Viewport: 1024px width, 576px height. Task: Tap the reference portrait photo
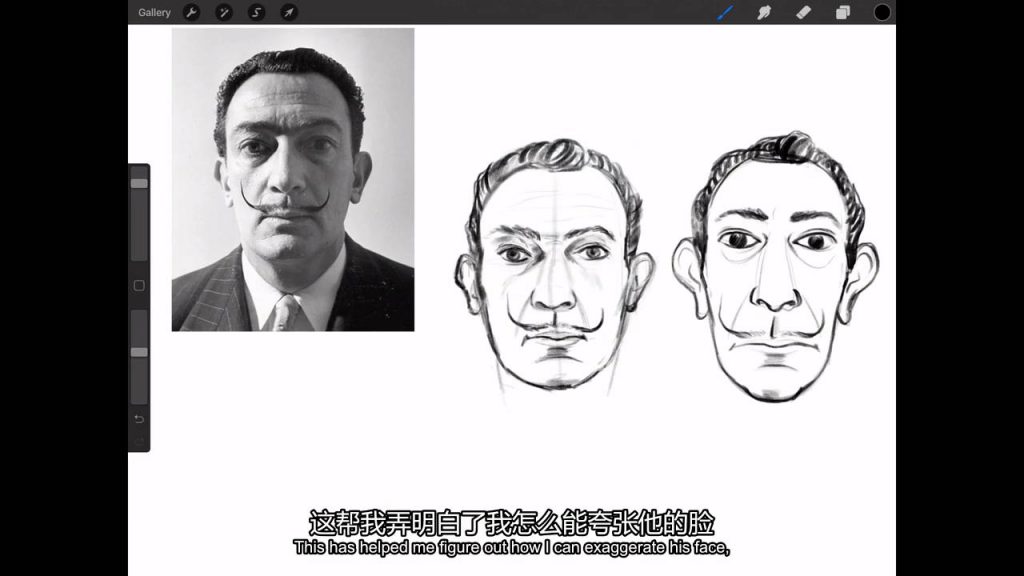point(293,180)
